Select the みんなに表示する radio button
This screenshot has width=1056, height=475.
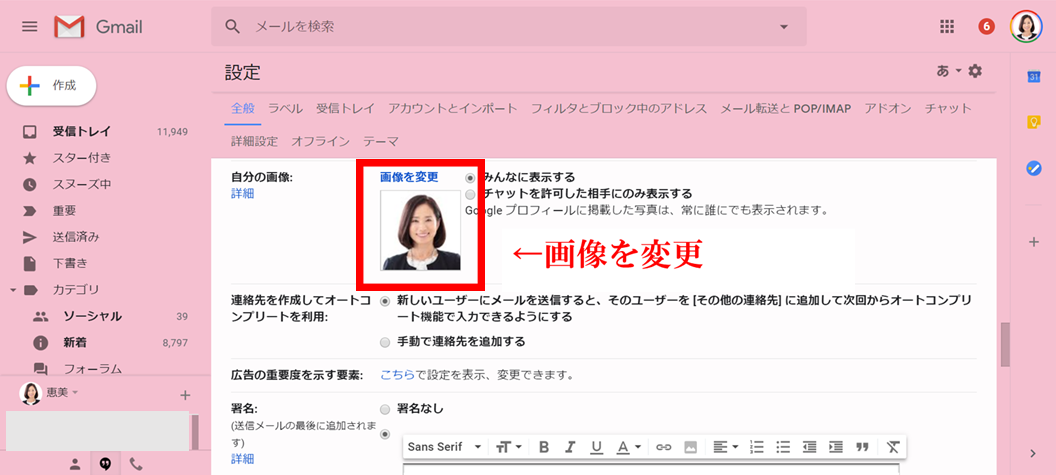[470, 178]
